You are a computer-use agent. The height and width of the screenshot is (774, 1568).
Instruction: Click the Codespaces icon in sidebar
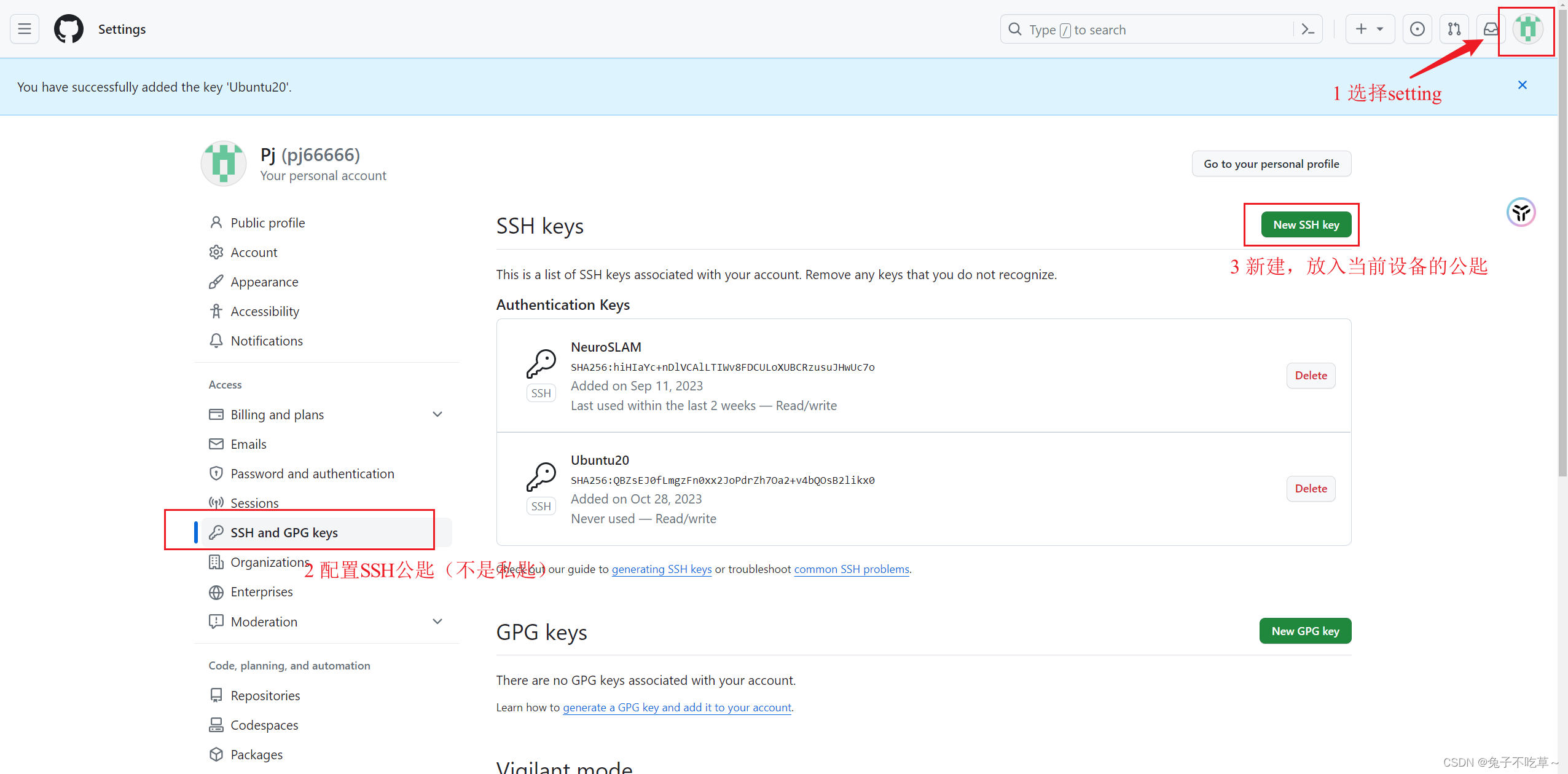point(216,725)
